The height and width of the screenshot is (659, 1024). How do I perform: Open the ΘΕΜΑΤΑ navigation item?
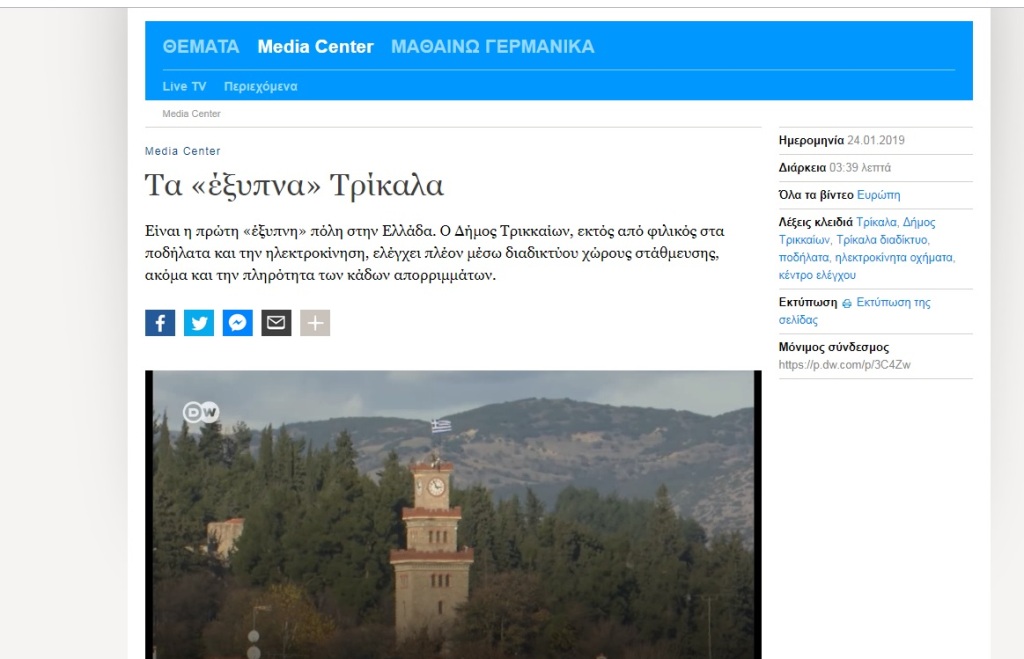coord(201,47)
